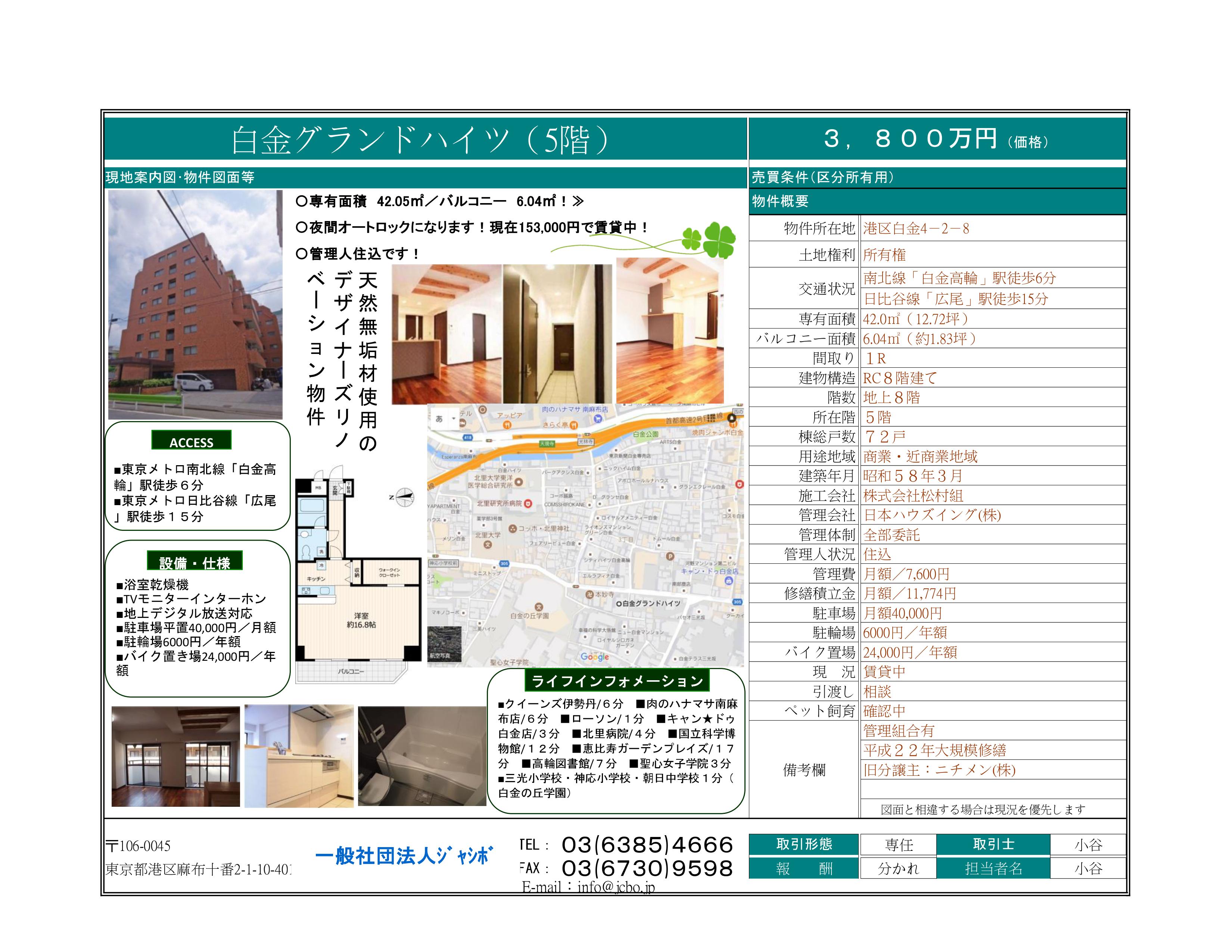
Task: Open the hallway interior photo
Action: point(557,335)
